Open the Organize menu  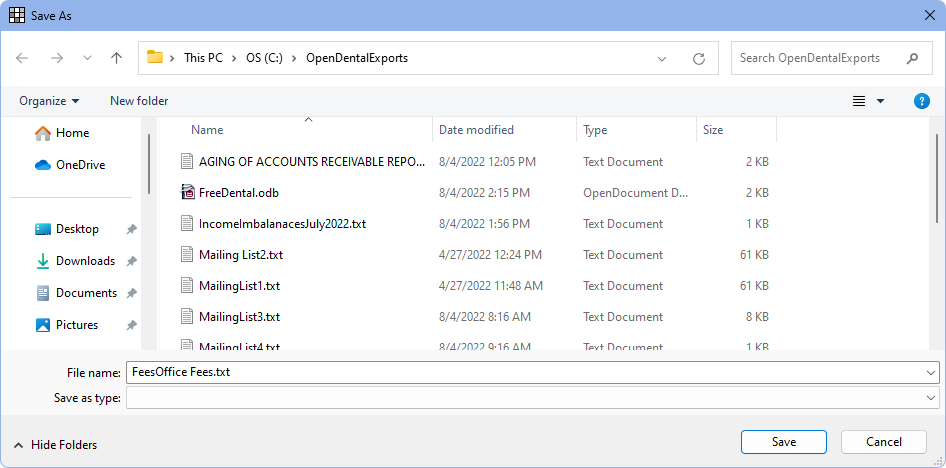49,101
